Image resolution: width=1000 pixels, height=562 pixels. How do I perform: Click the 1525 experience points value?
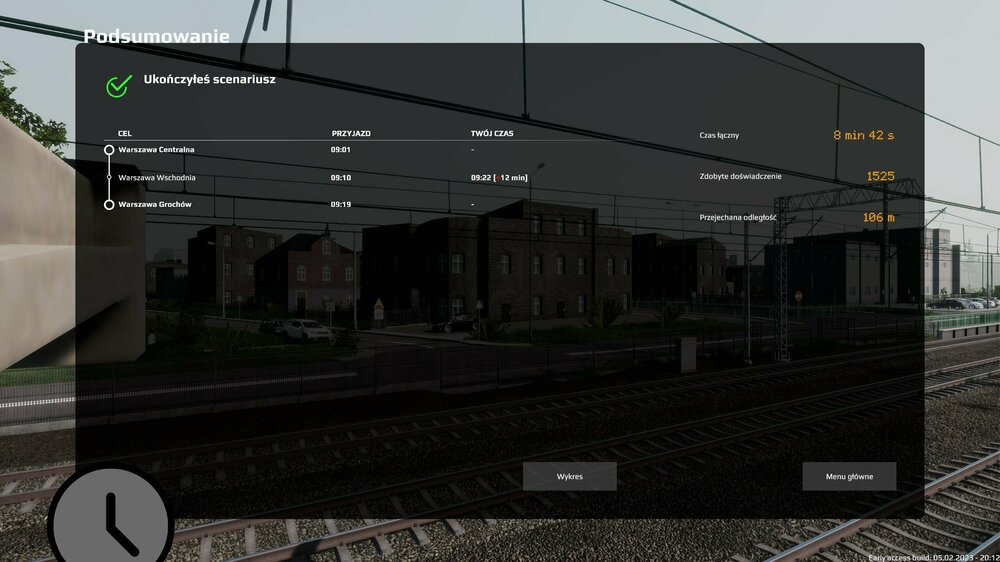click(x=880, y=176)
